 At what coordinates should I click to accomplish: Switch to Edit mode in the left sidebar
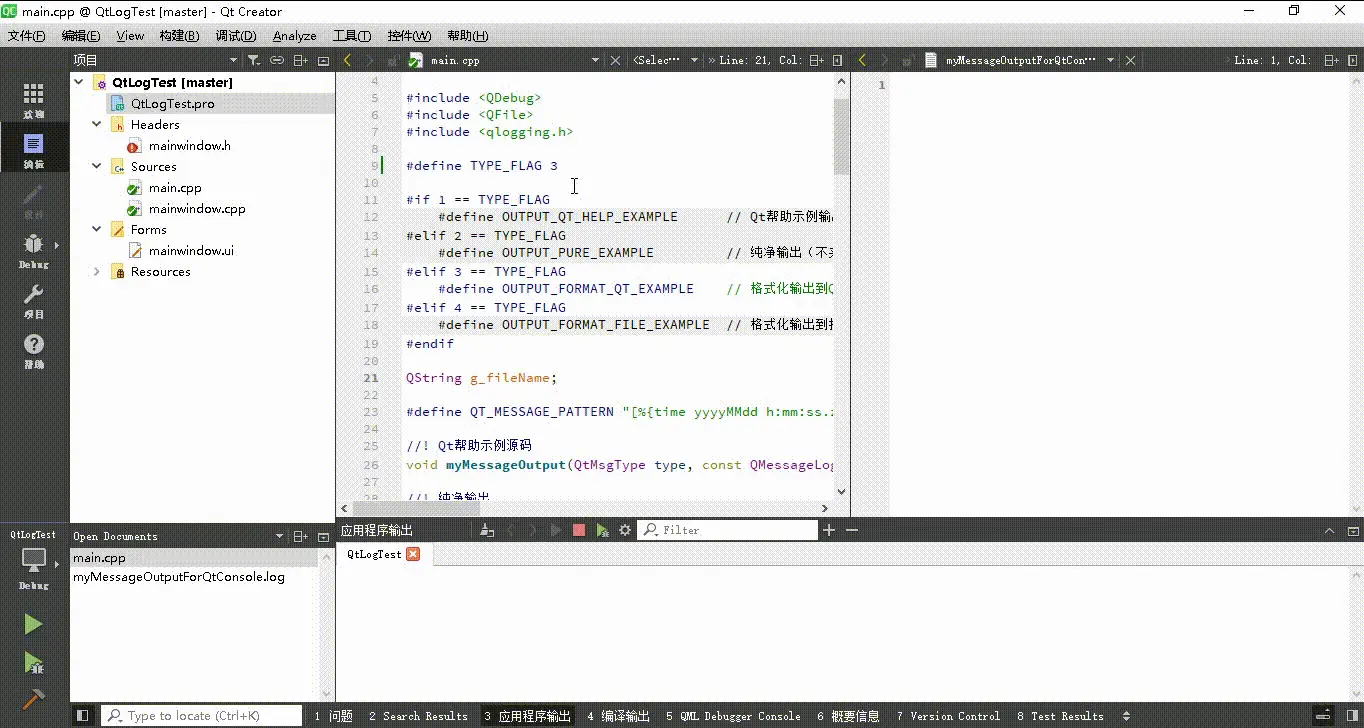point(33,150)
